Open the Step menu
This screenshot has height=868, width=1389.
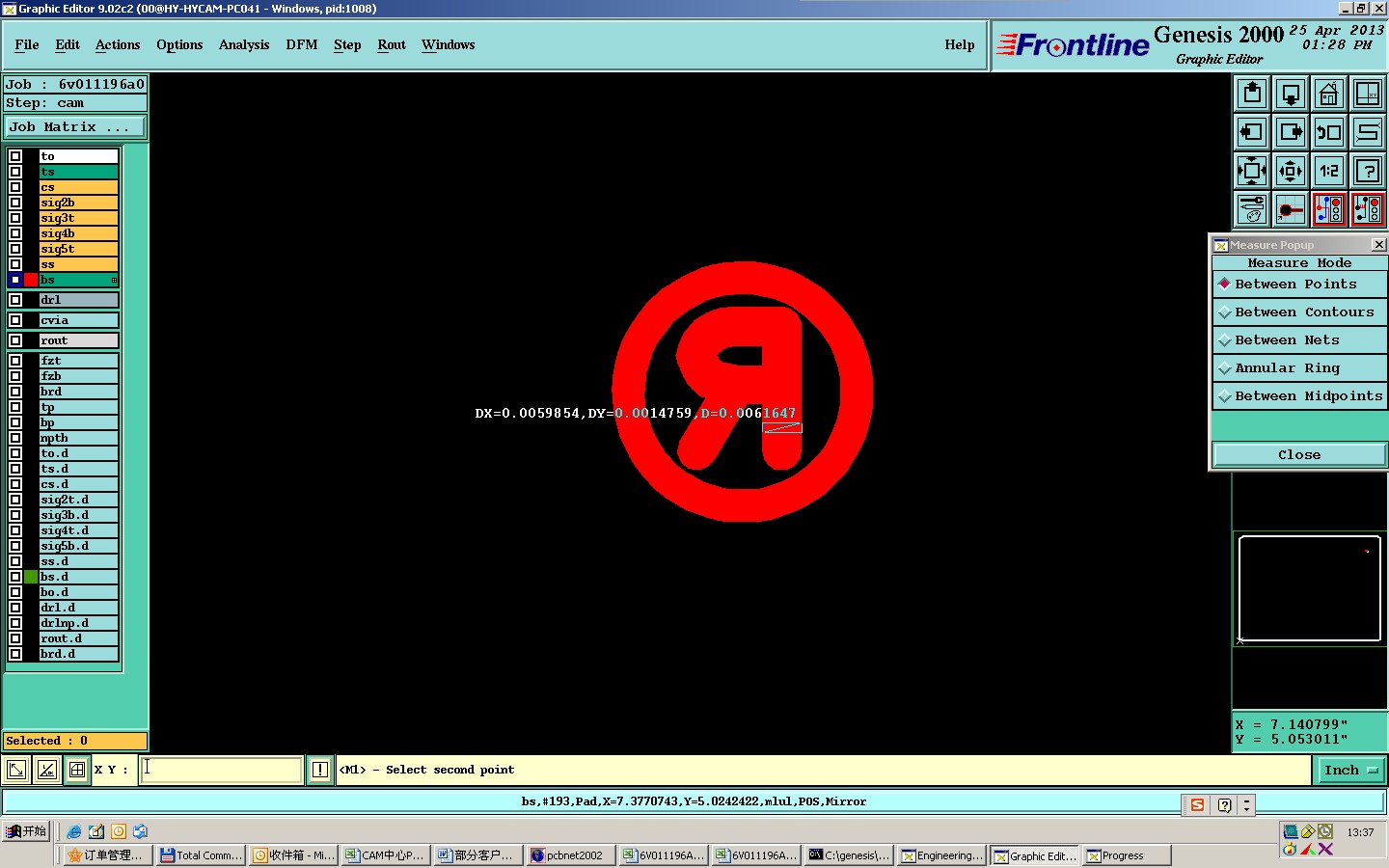coord(347,45)
